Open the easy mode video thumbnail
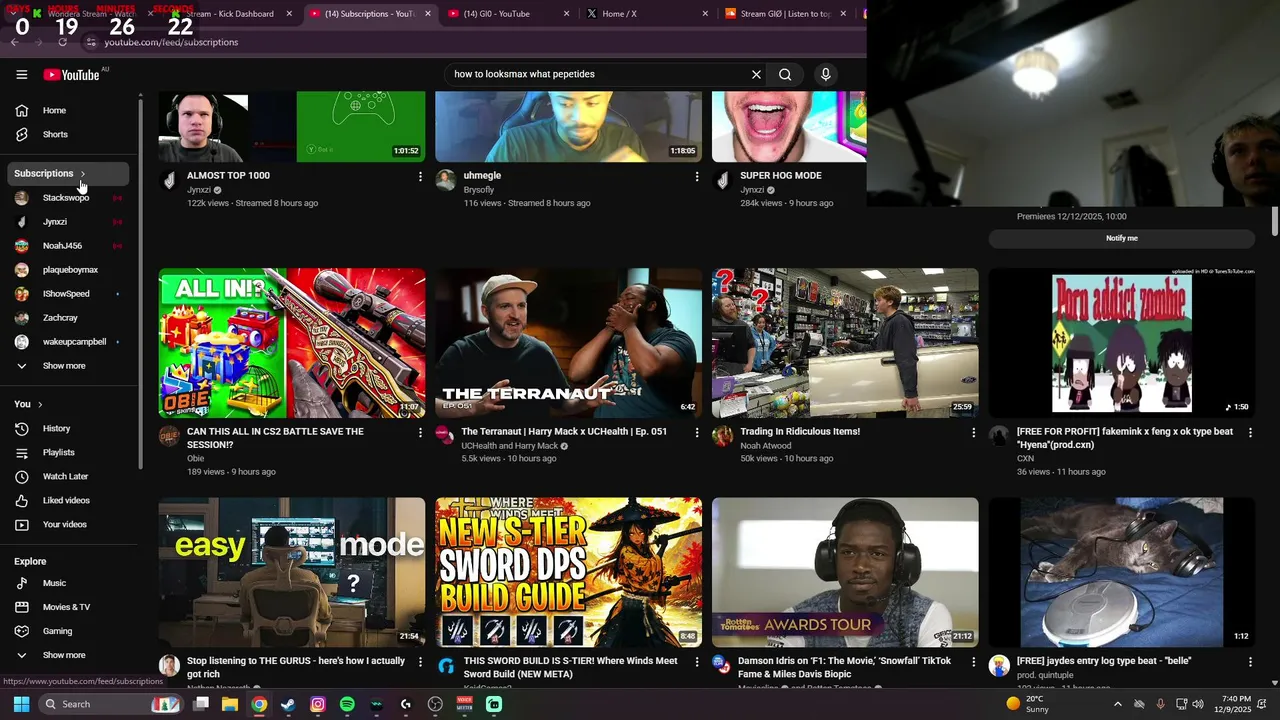1280x720 pixels. point(292,572)
